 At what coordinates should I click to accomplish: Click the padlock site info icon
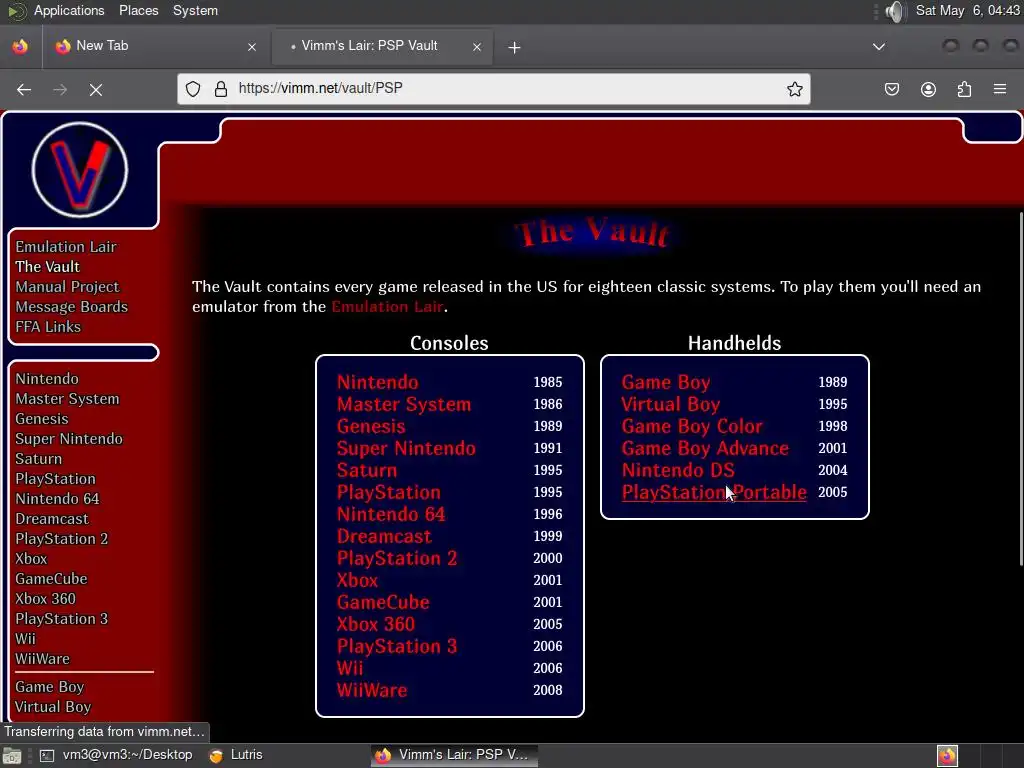pos(221,89)
